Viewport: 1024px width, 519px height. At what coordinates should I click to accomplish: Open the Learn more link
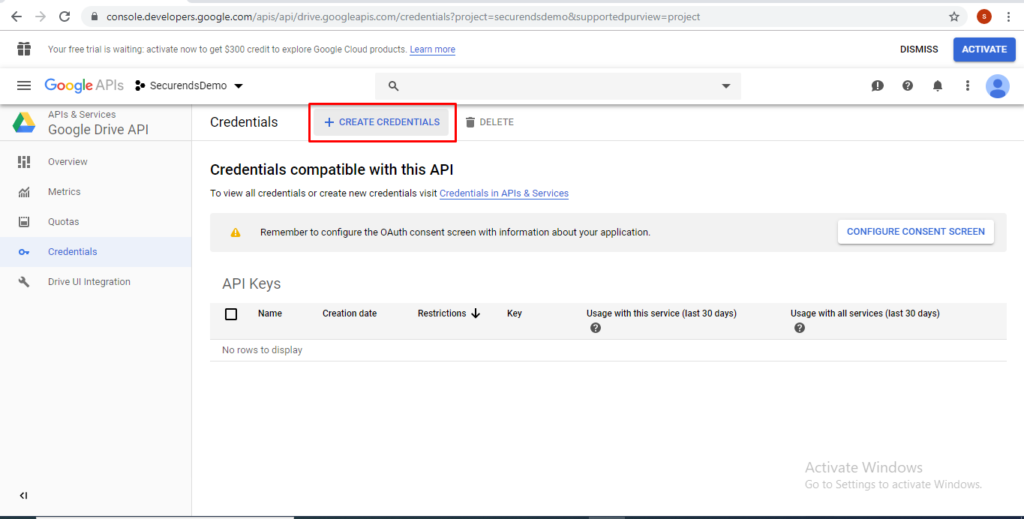tap(432, 50)
